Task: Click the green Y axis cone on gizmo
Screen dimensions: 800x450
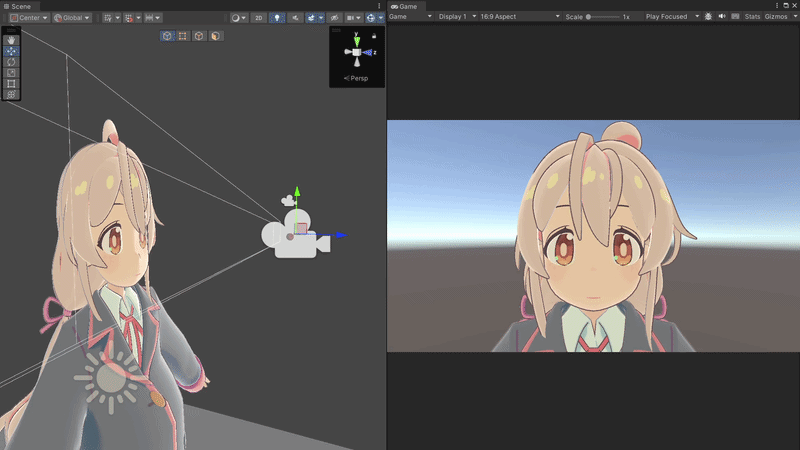Action: click(x=357, y=41)
